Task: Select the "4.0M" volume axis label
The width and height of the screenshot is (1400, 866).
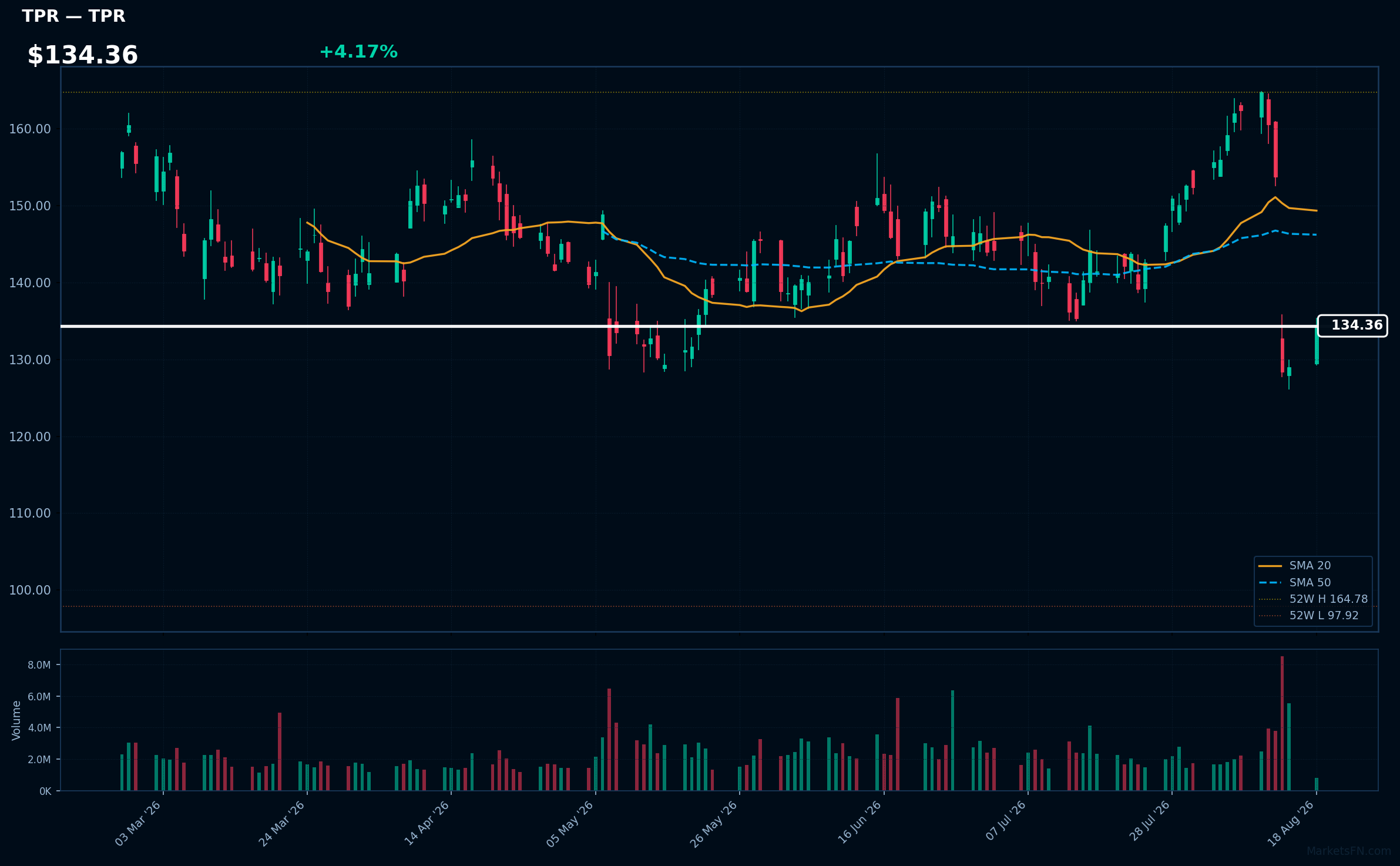Action: [x=39, y=728]
